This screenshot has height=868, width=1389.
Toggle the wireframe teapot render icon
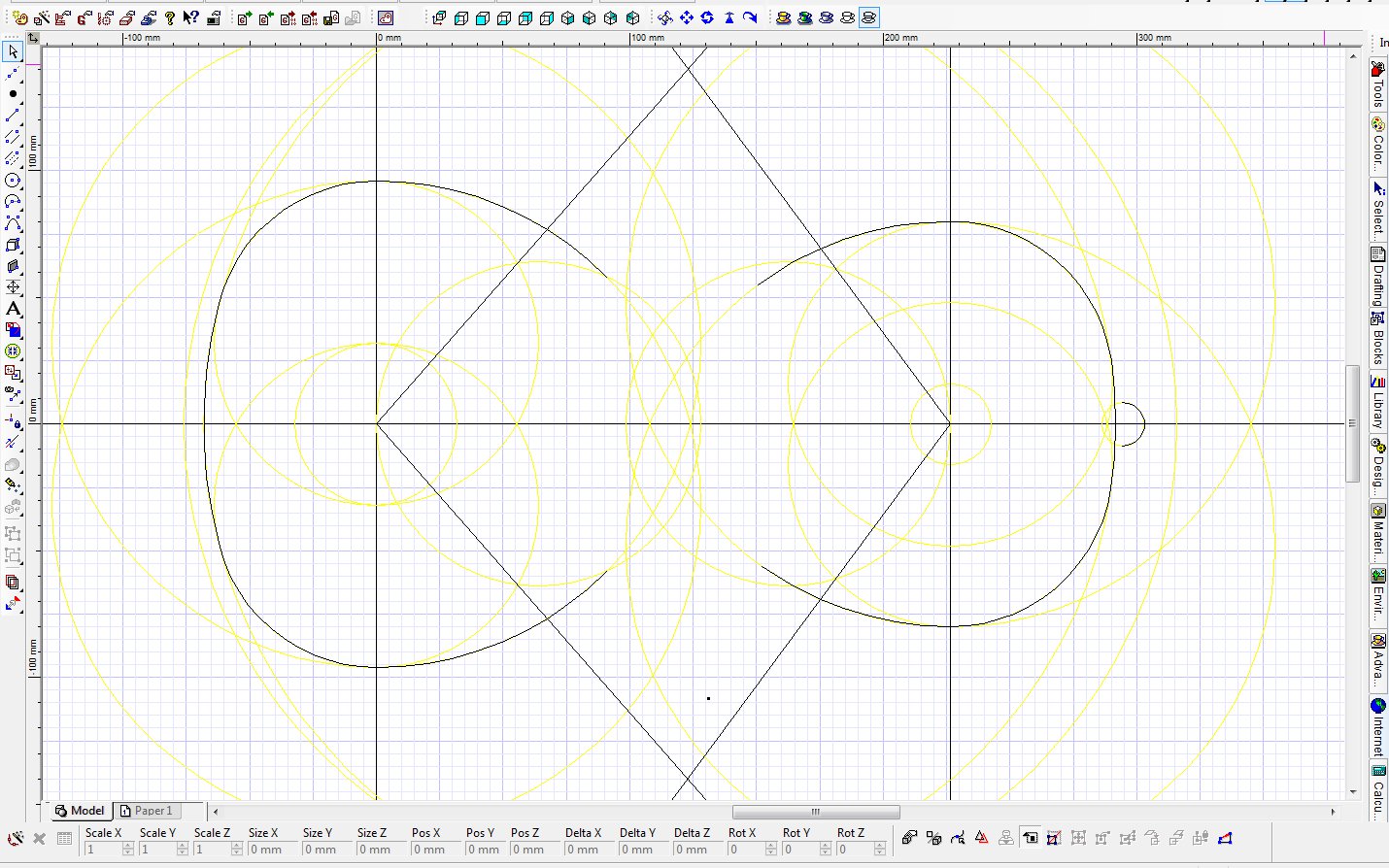(869, 17)
